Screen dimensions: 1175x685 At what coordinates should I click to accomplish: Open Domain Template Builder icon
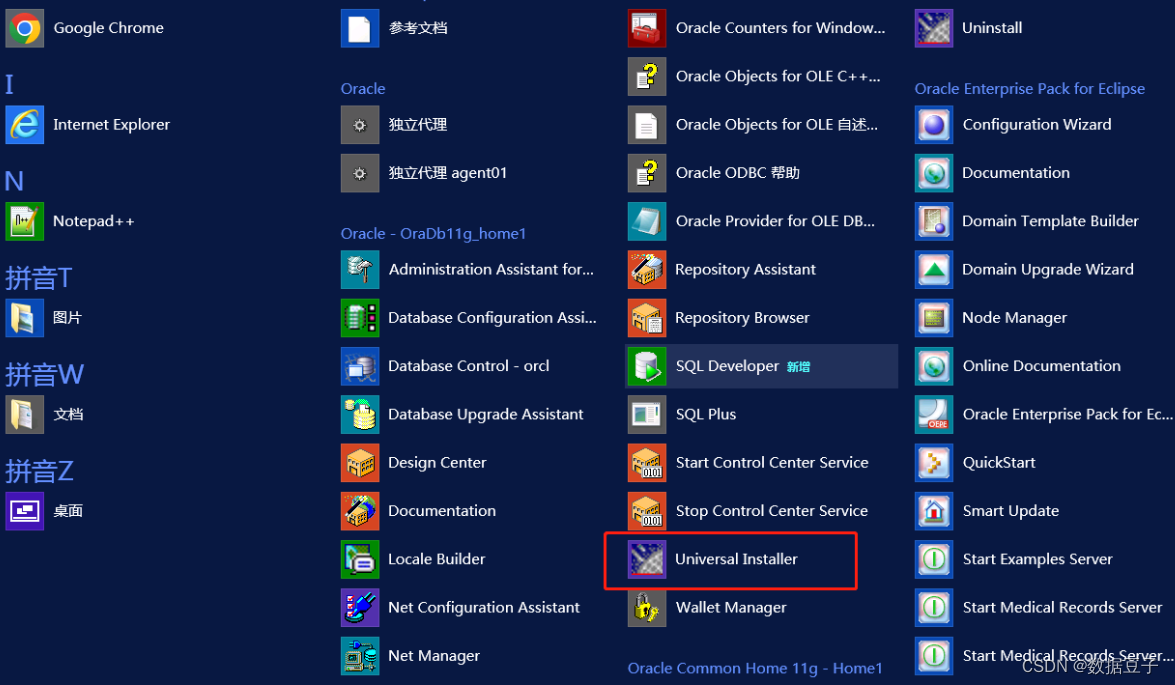[x=934, y=221]
